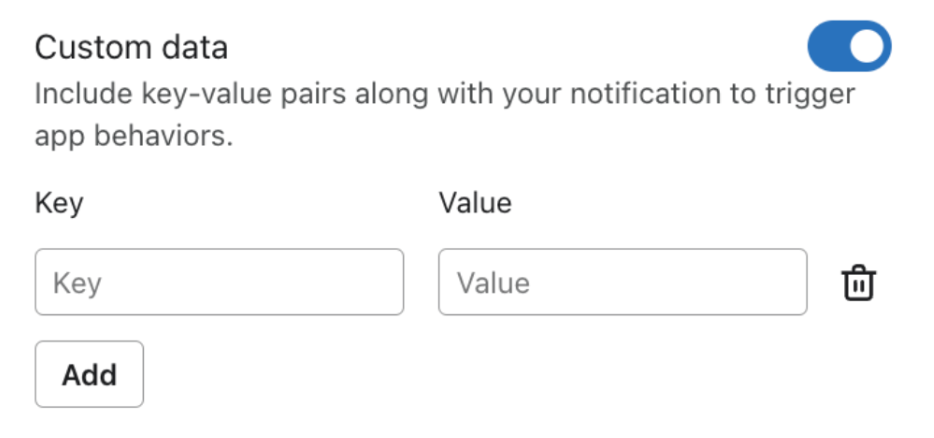Place cursor in the Value text box
The width and height of the screenshot is (934, 438).
(x=622, y=283)
